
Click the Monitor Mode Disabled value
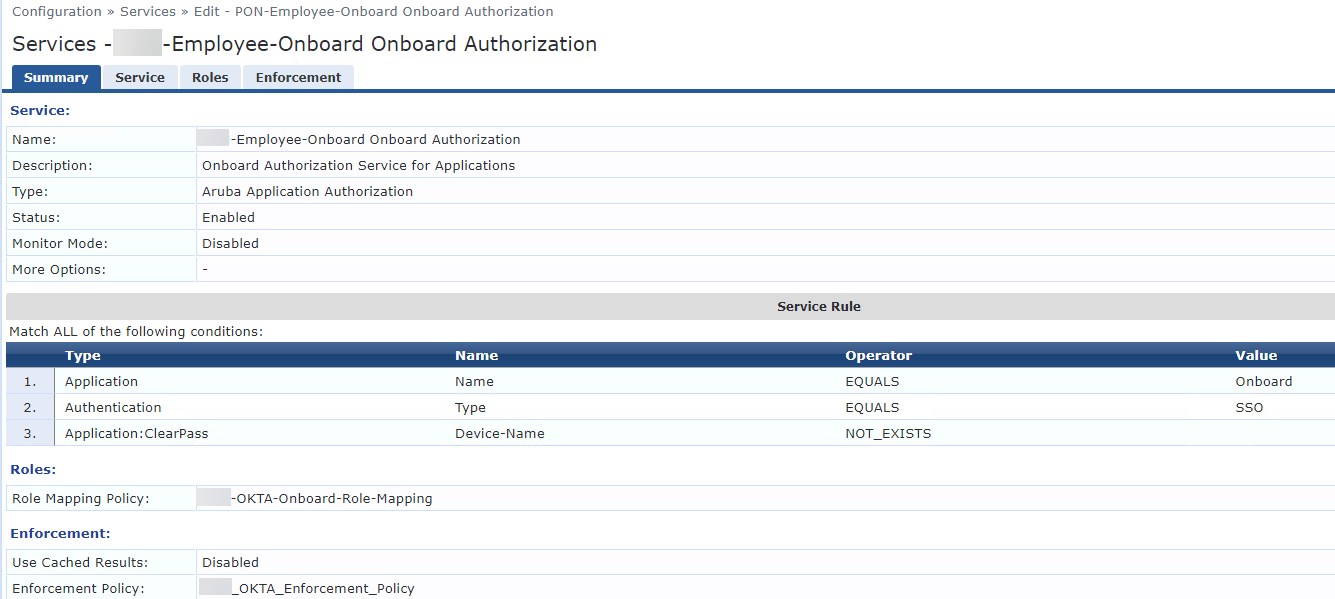point(230,244)
